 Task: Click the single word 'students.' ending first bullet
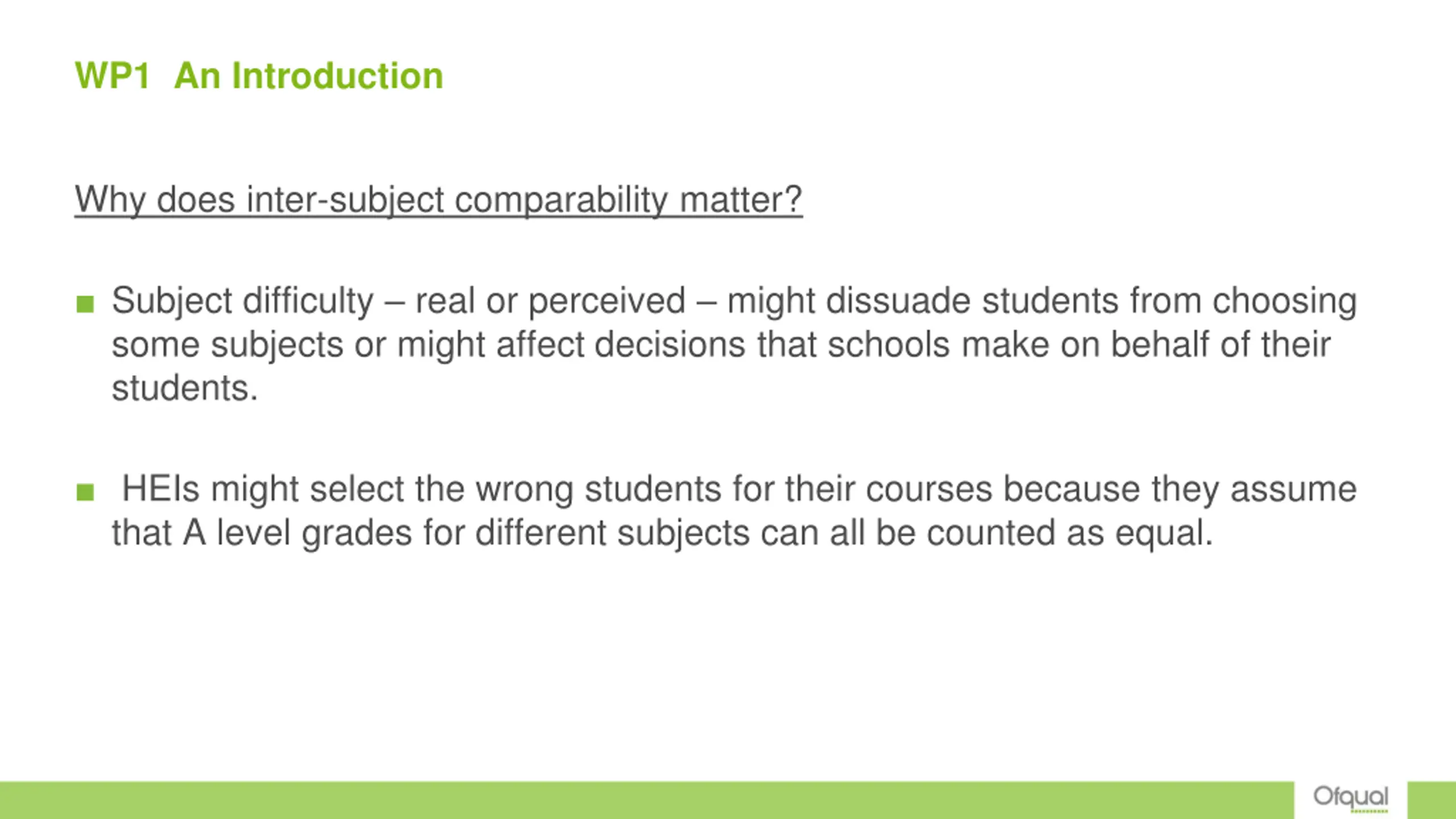(x=185, y=388)
